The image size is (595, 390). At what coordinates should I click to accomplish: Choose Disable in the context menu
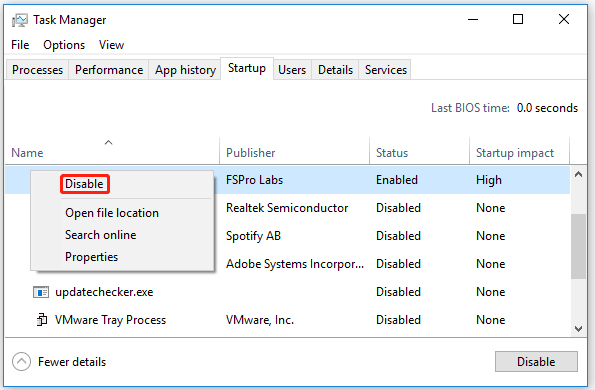84,184
